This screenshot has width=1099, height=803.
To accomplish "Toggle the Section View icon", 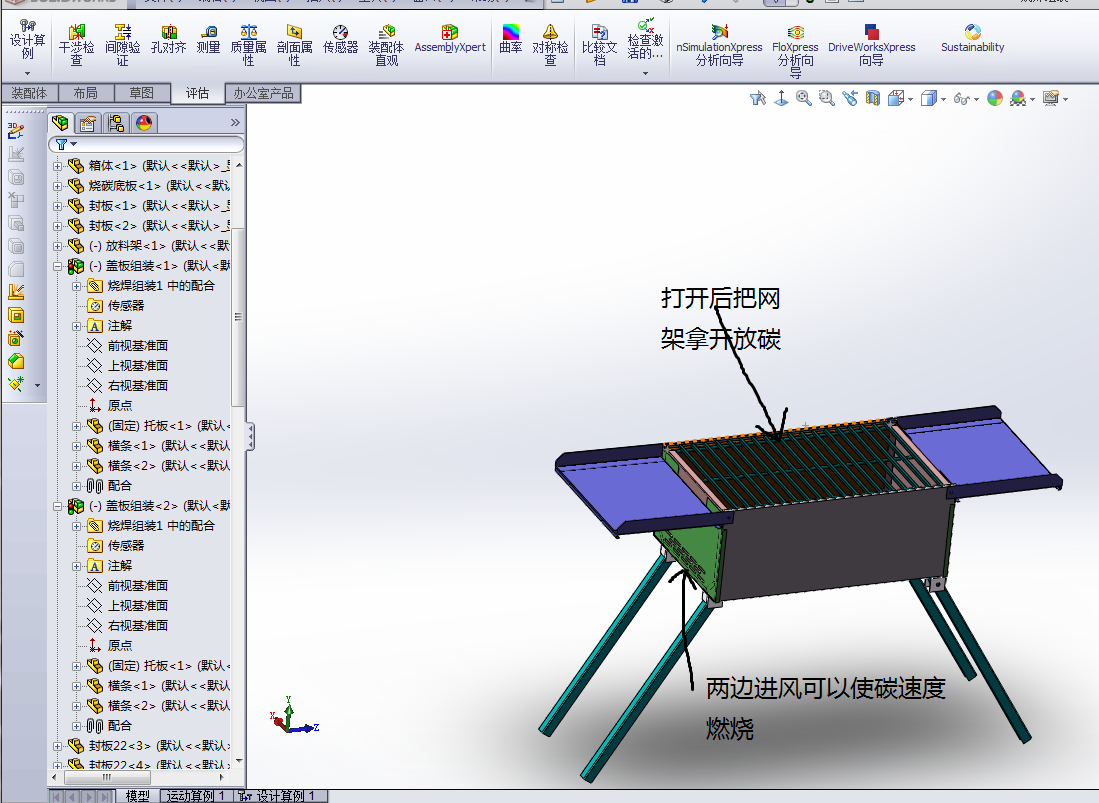I will (873, 99).
